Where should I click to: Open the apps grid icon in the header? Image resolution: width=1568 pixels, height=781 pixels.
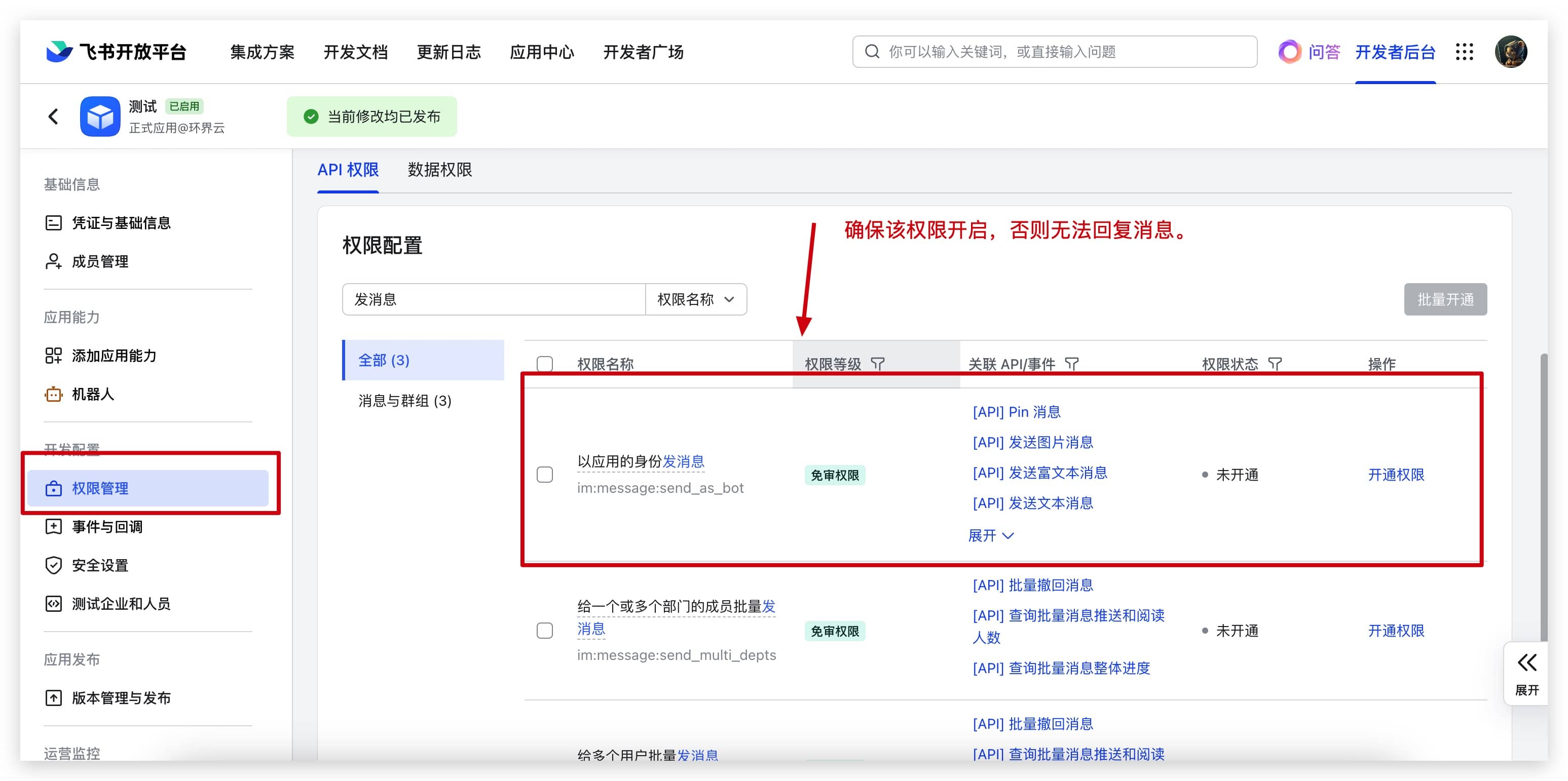tap(1464, 52)
